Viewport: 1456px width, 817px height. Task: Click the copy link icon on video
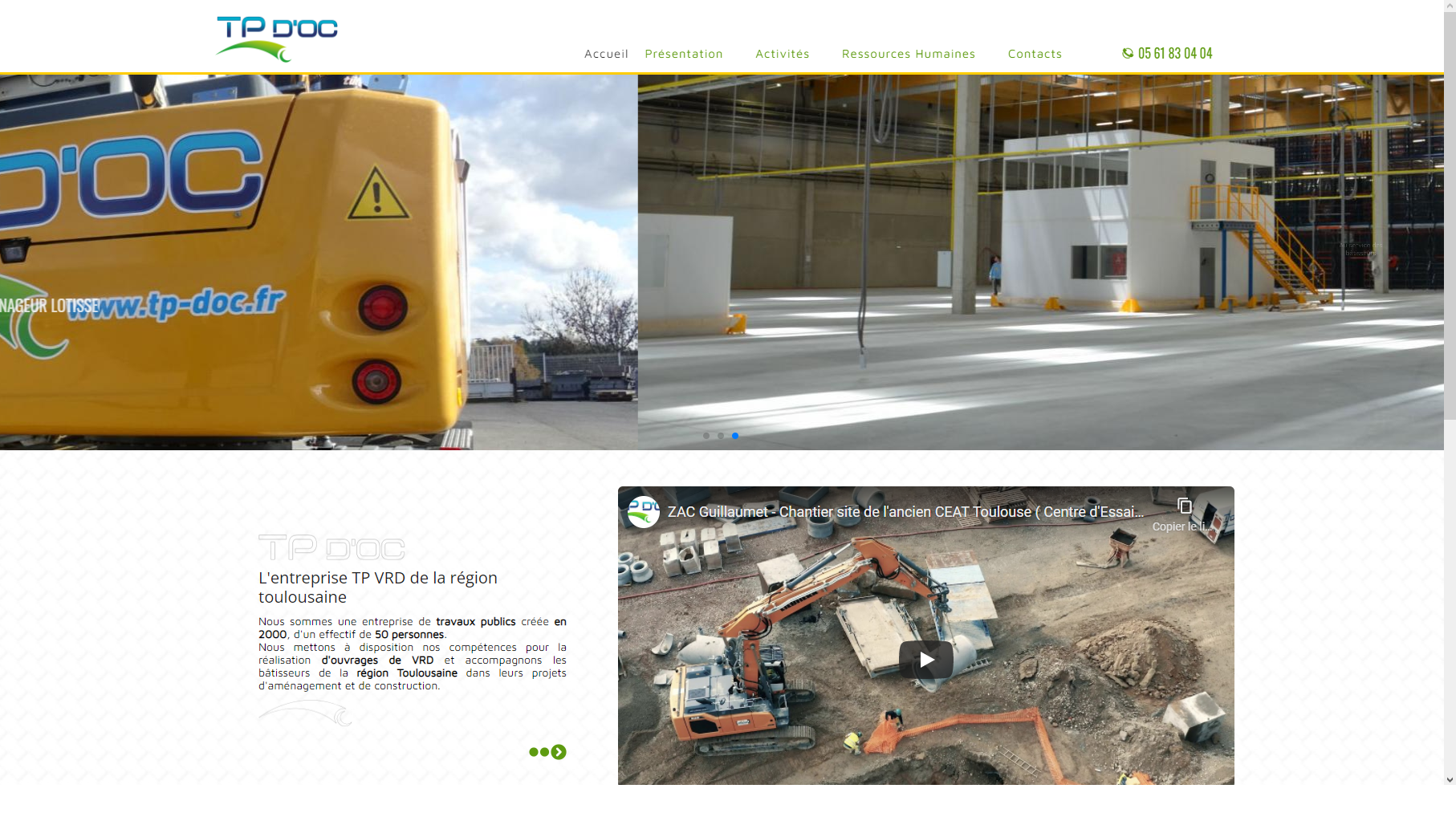point(1184,506)
